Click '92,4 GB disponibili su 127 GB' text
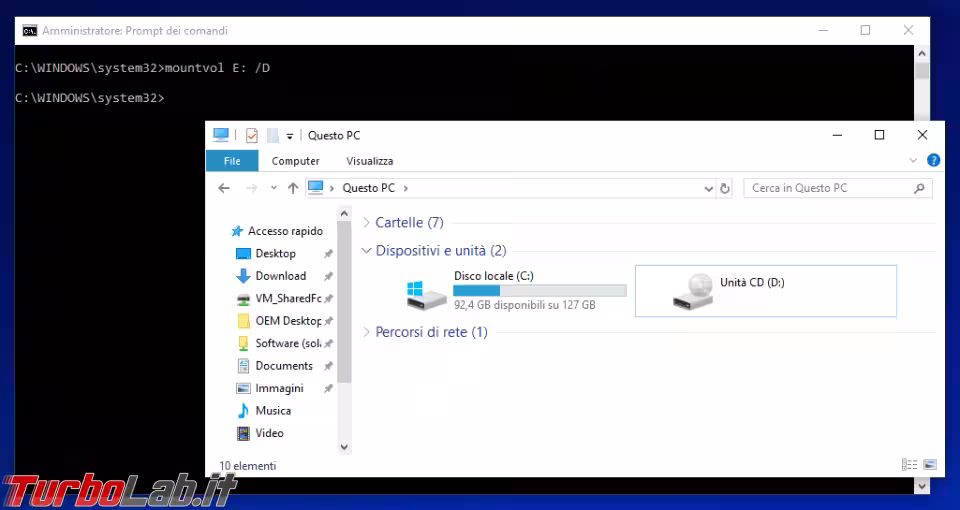This screenshot has width=960, height=510. (x=525, y=305)
